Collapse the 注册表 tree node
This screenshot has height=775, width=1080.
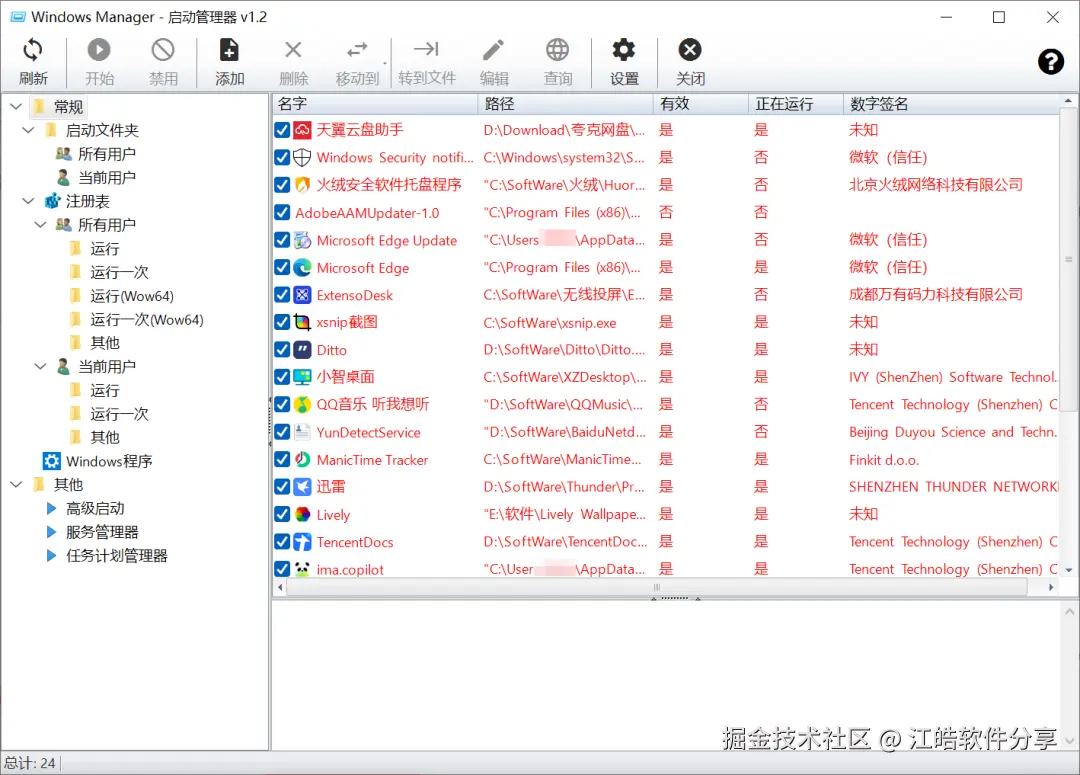pos(28,201)
